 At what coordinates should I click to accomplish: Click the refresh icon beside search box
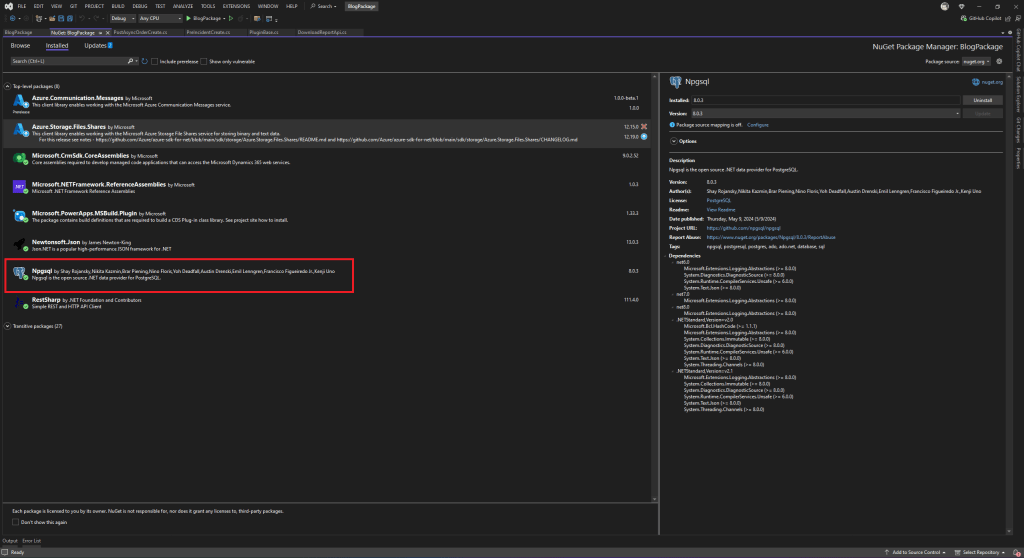(145, 61)
